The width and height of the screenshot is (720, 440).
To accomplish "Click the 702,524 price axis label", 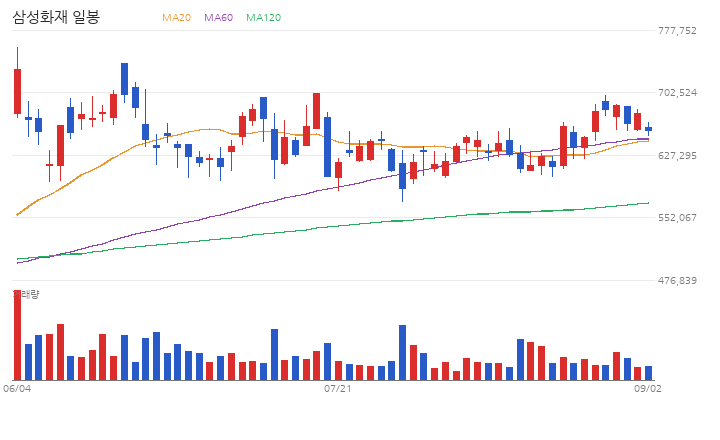I will (x=677, y=92).
